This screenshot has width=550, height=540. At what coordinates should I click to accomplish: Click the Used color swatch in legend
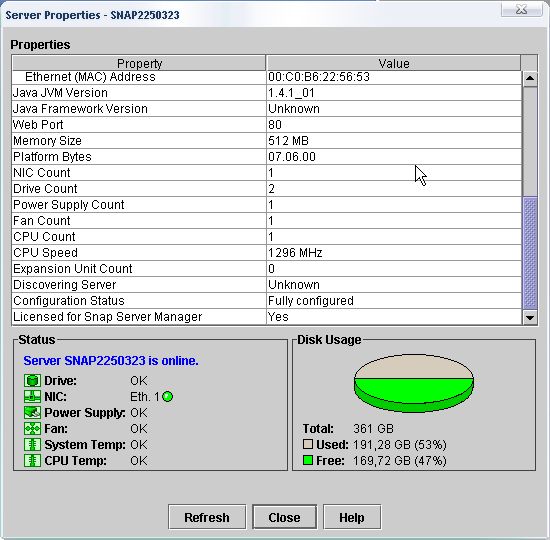308,445
